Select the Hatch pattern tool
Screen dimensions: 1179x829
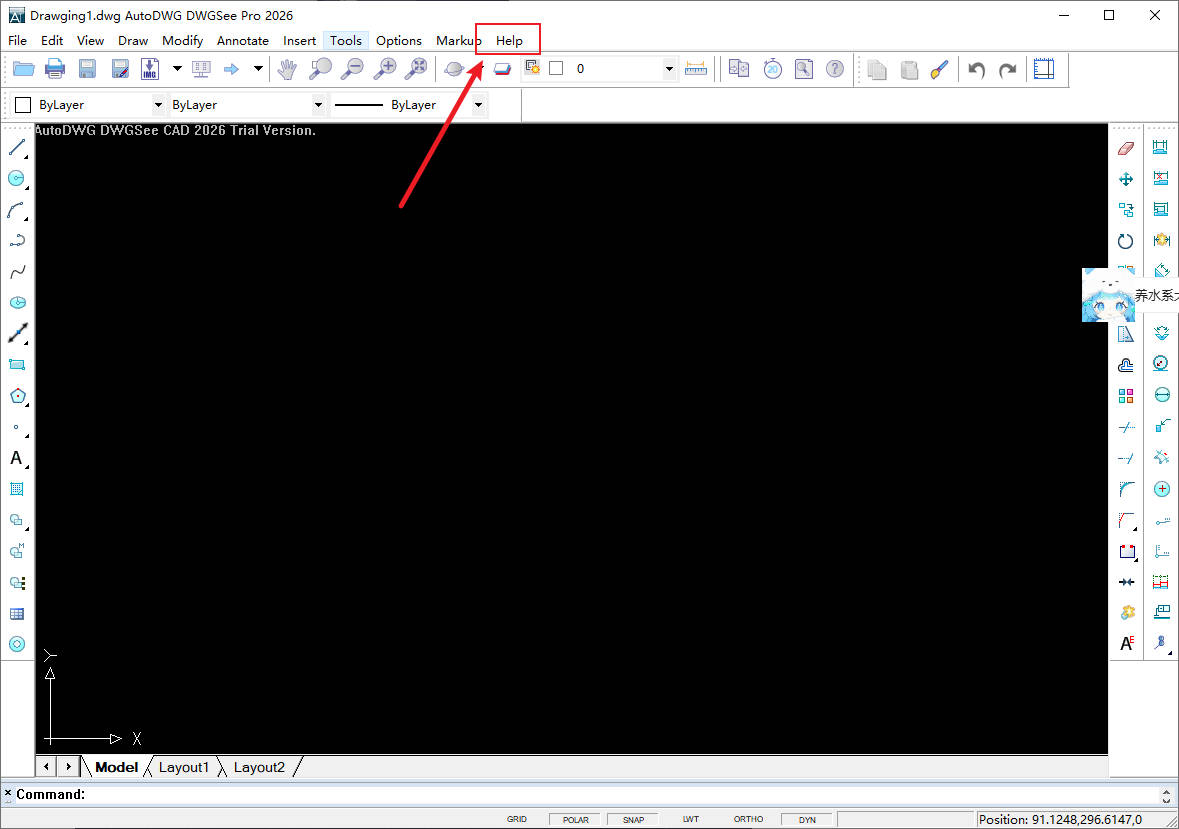click(17, 489)
